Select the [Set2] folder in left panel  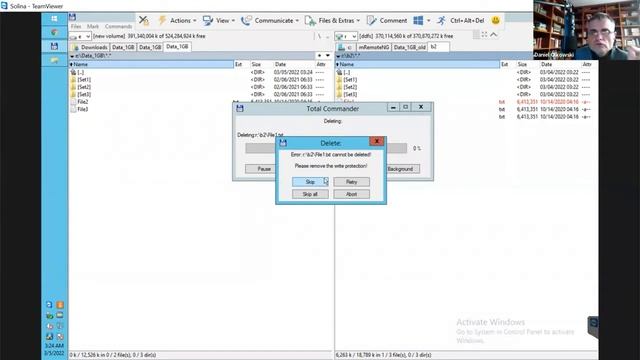click(x=81, y=87)
